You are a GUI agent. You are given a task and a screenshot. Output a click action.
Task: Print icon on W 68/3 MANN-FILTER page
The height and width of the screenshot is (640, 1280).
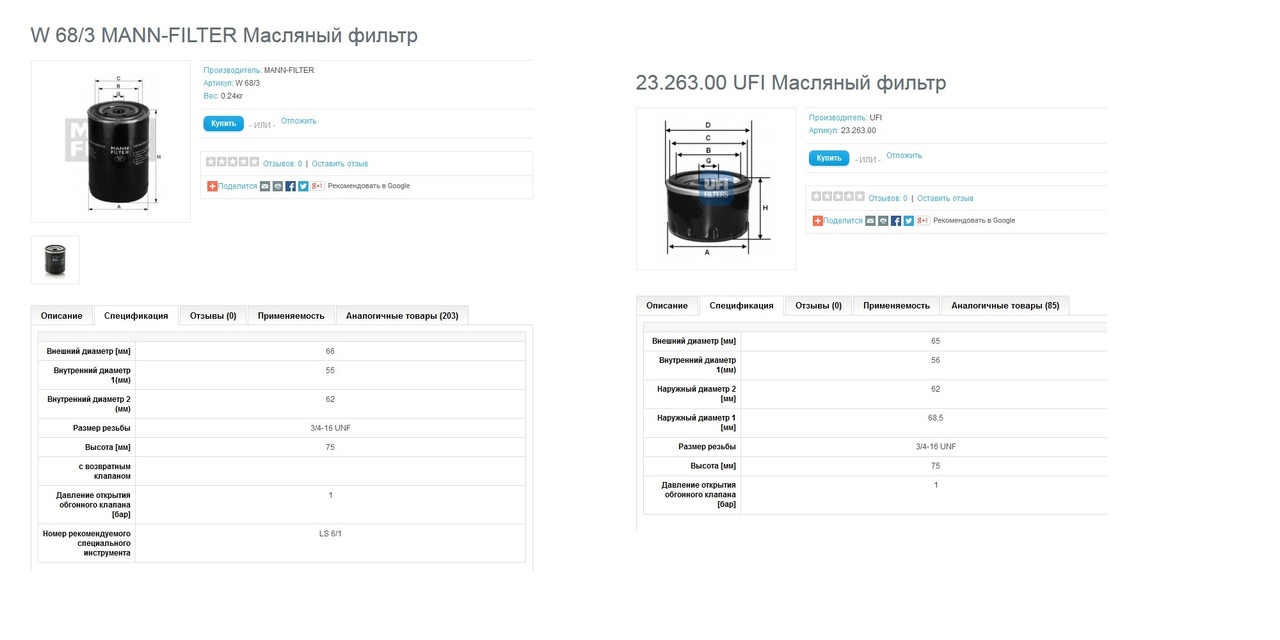(x=278, y=186)
